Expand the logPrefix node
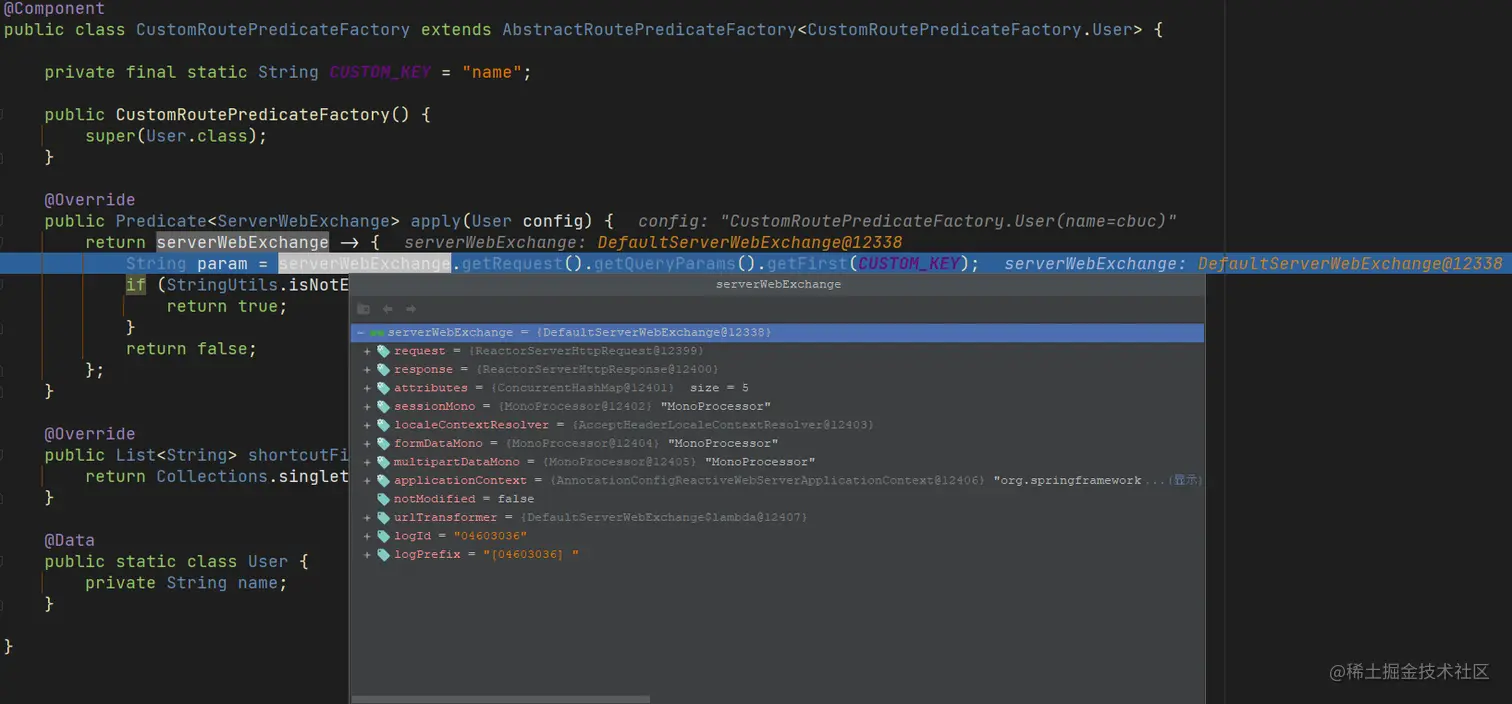The height and width of the screenshot is (704, 1512). (x=368, y=554)
